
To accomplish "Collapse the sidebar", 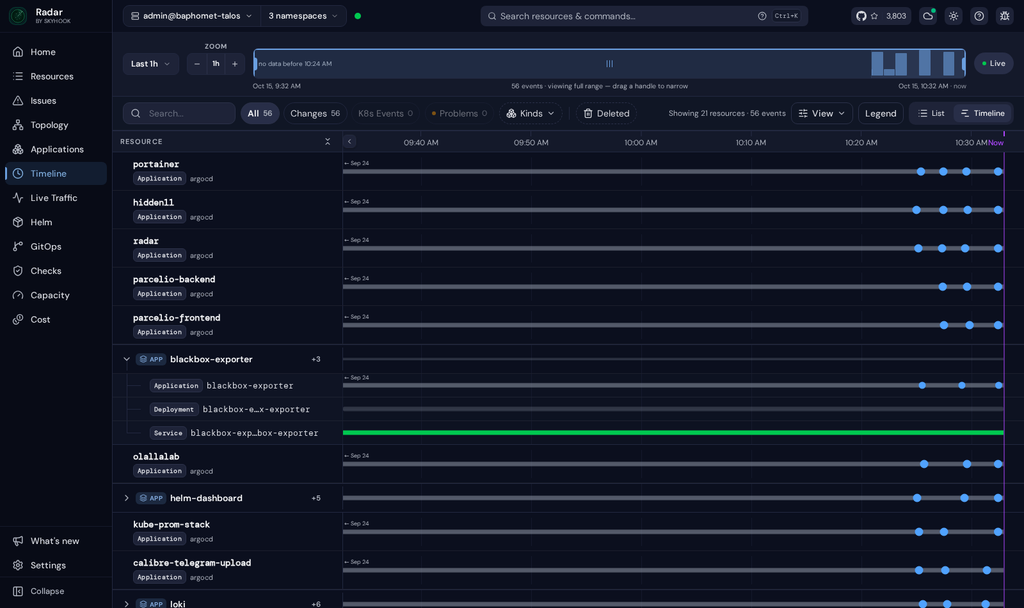I will [x=56, y=591].
